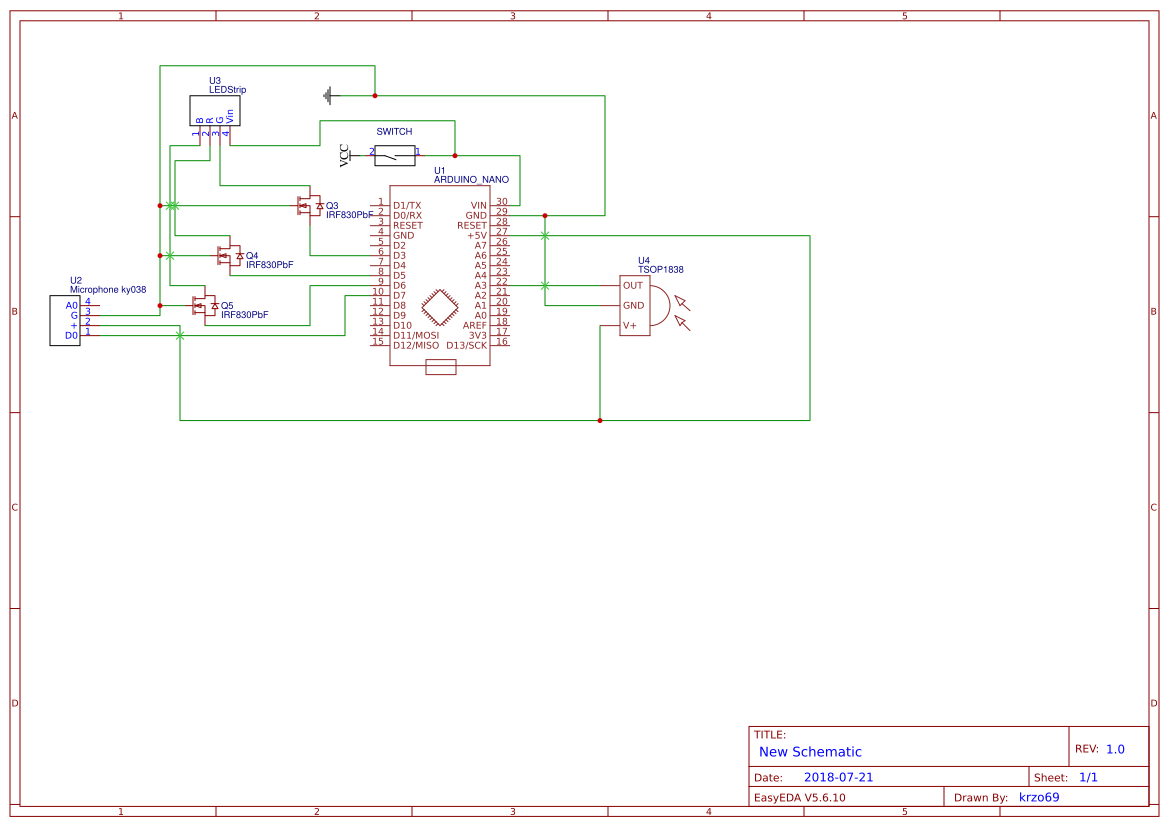Click the AREF pin label
Screen dimensions: 1169x827
click(x=475, y=326)
